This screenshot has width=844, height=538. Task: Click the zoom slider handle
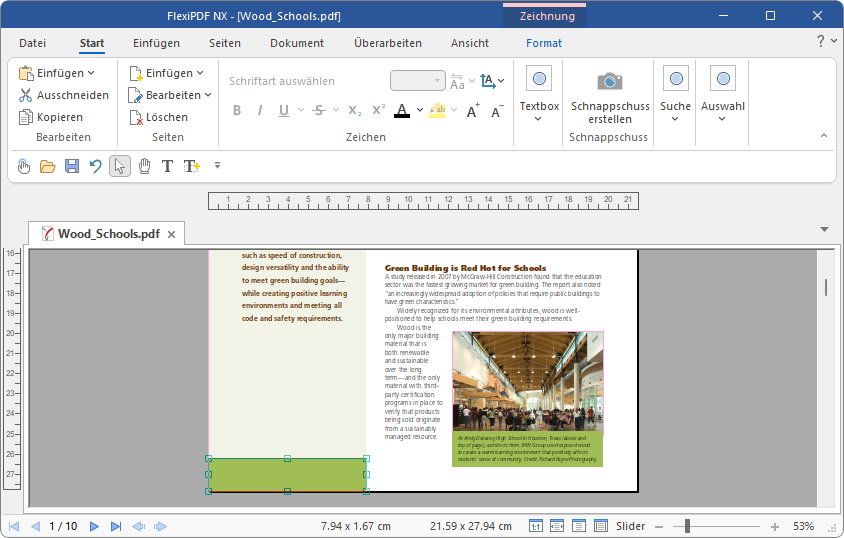coord(685,526)
